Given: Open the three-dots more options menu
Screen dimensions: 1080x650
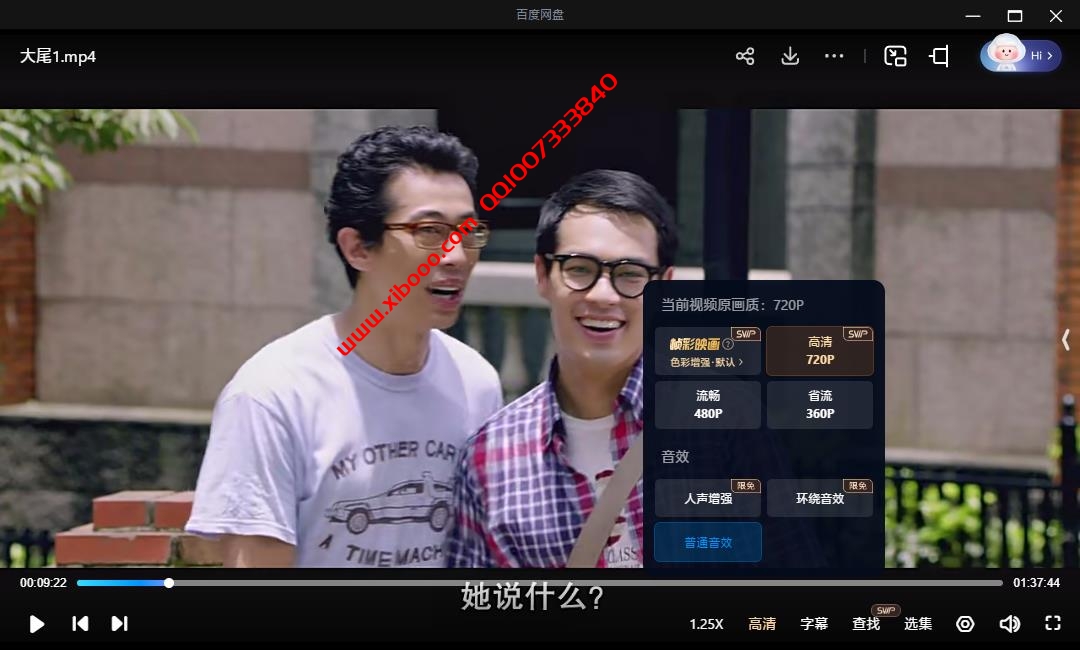Looking at the screenshot, I should 834,56.
